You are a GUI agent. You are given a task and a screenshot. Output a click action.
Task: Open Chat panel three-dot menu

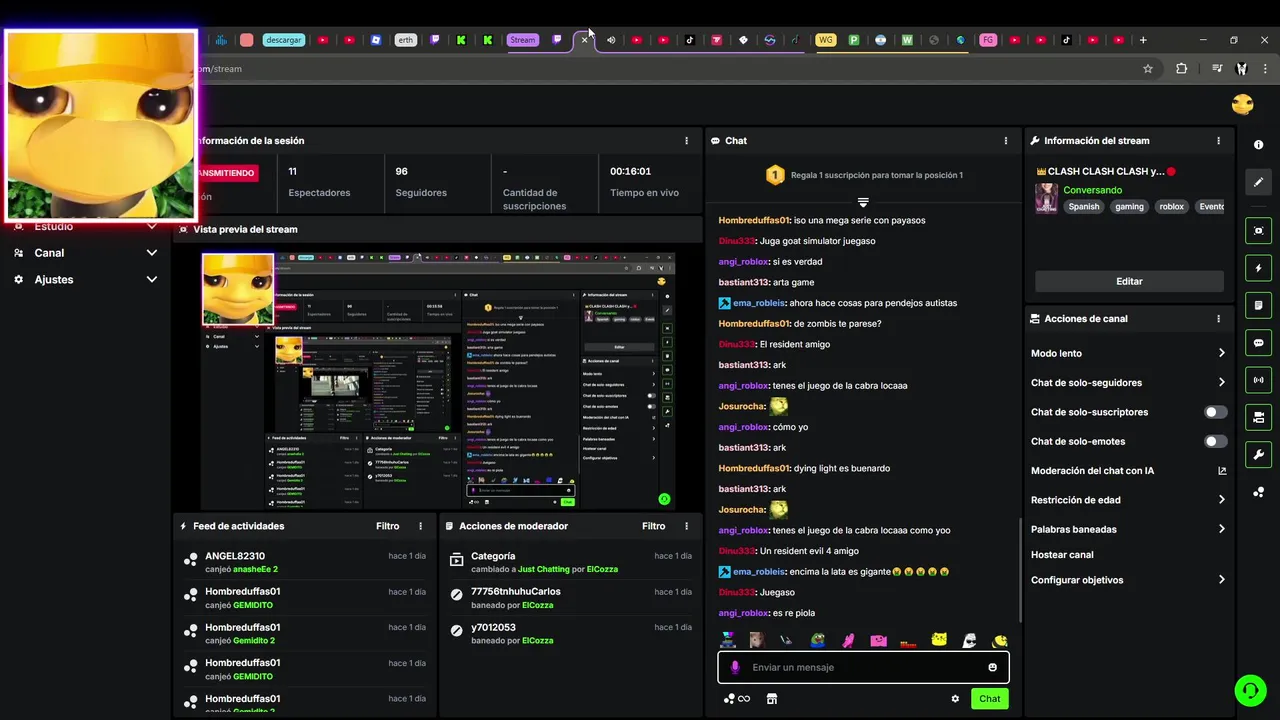pos(1006,141)
